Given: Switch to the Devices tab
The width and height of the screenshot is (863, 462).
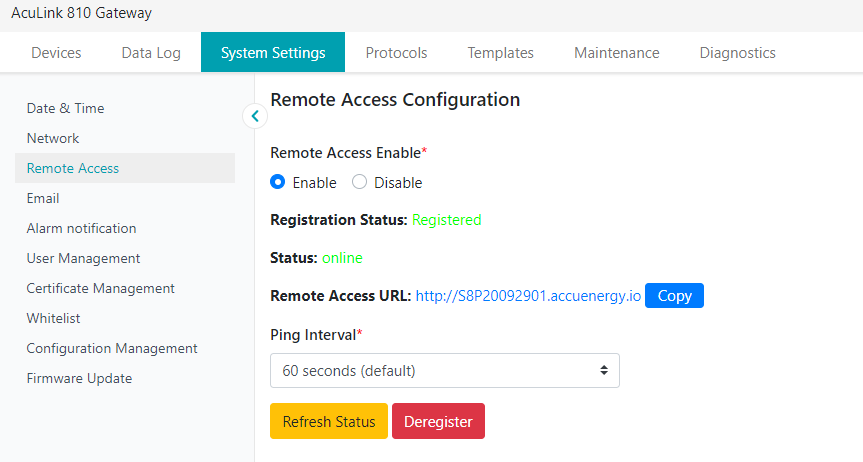Looking at the screenshot, I should 56,53.
